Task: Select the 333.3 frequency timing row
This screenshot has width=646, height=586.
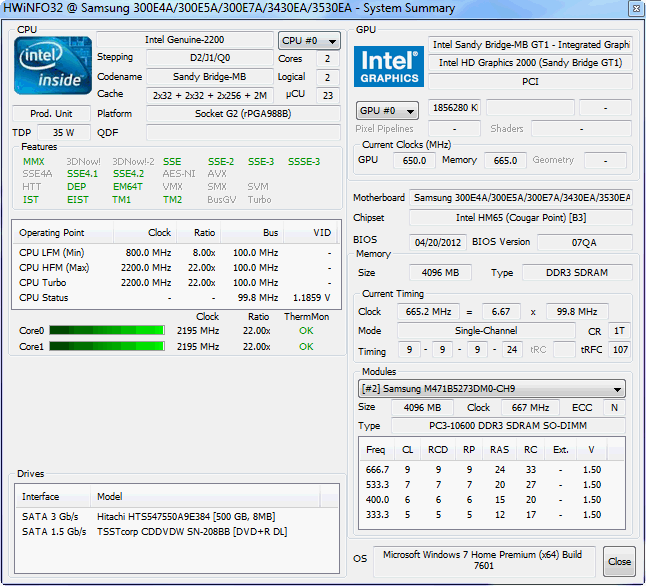Action: point(492,515)
